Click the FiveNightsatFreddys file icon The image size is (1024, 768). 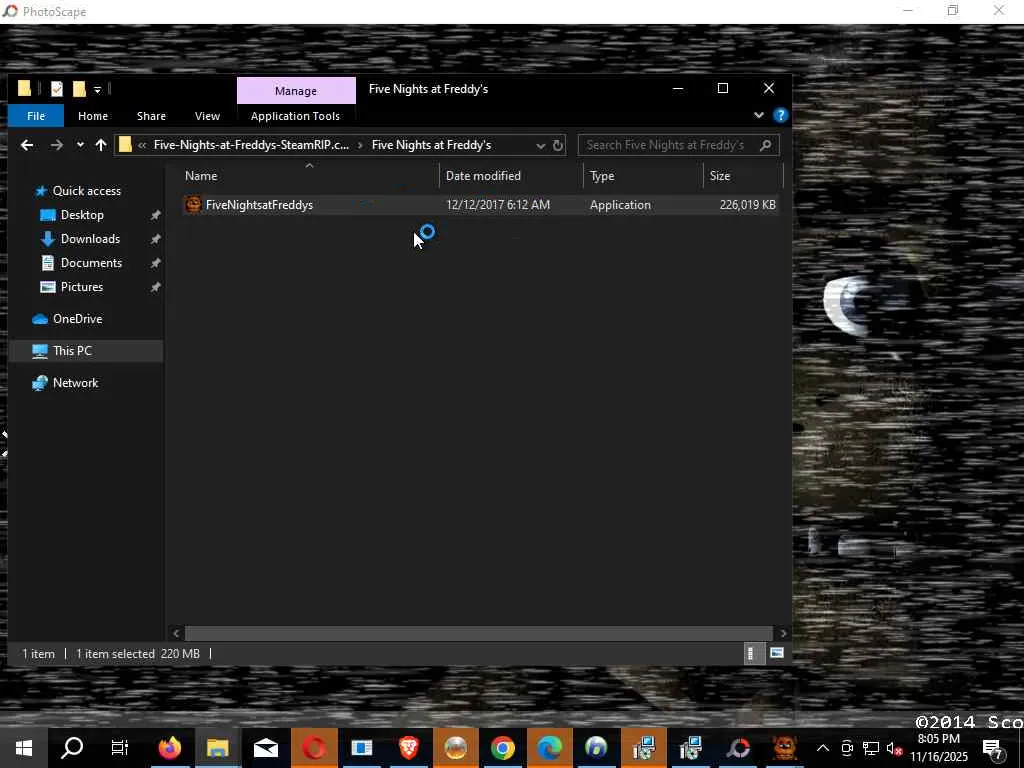click(193, 204)
